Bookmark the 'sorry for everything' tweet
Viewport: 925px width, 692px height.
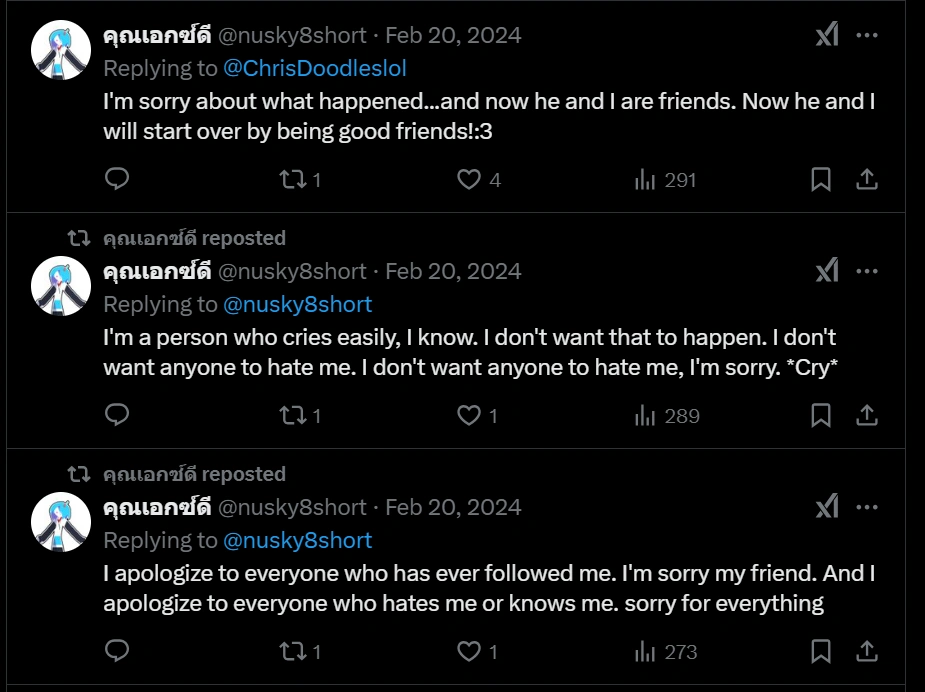[820, 652]
